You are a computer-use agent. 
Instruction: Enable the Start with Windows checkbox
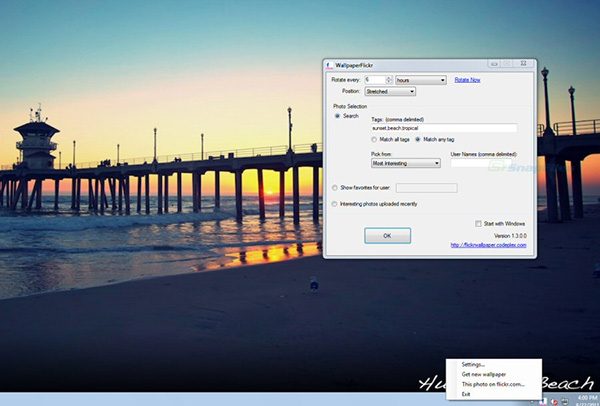[x=479, y=222]
